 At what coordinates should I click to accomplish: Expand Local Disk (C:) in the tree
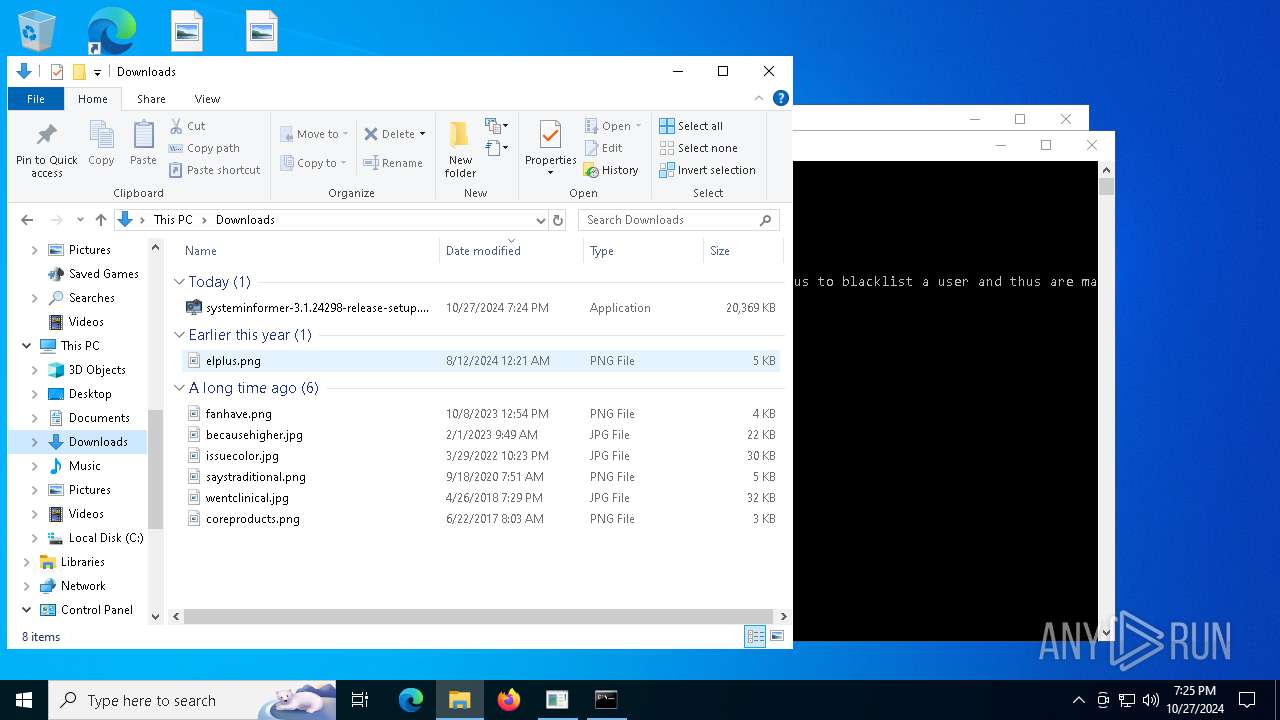point(35,538)
